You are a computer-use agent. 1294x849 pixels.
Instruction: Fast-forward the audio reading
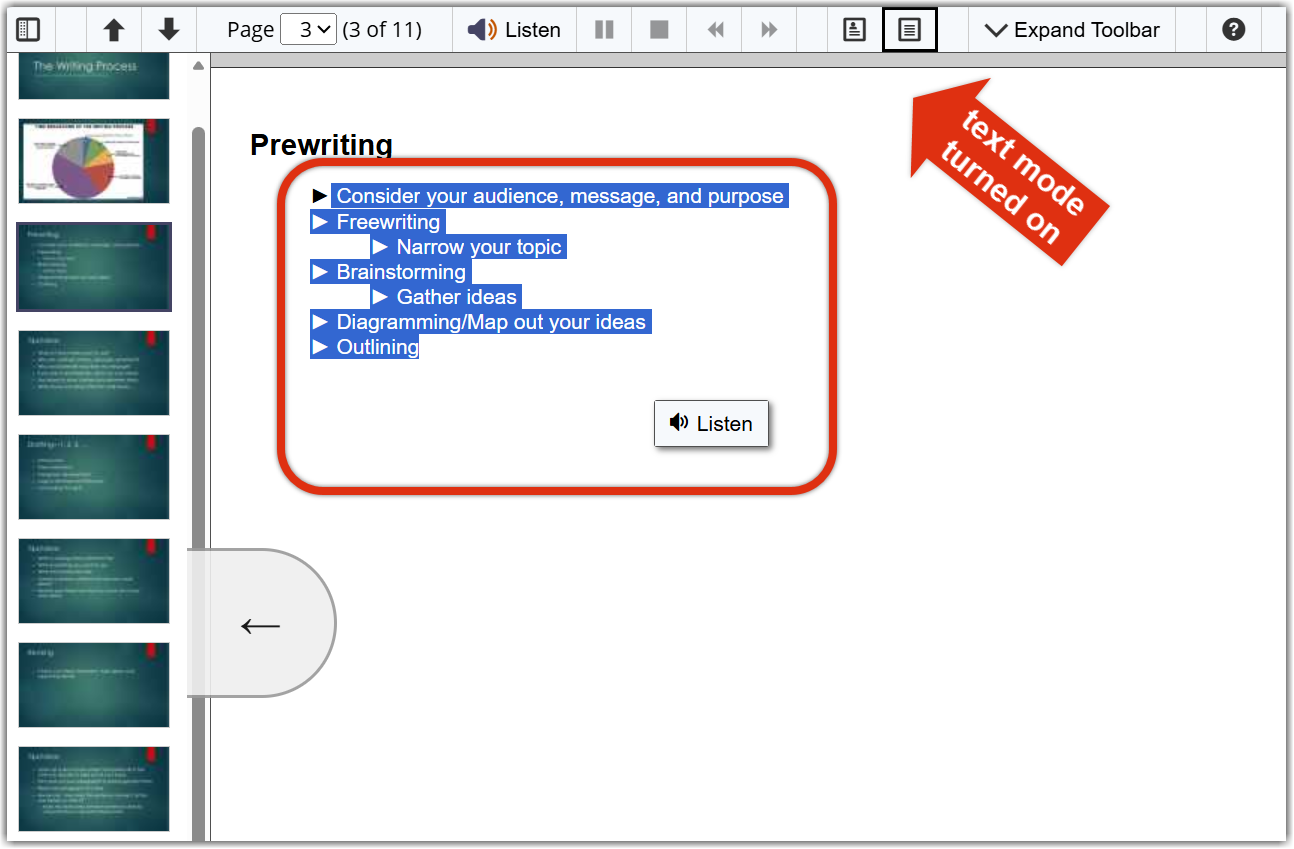(769, 30)
